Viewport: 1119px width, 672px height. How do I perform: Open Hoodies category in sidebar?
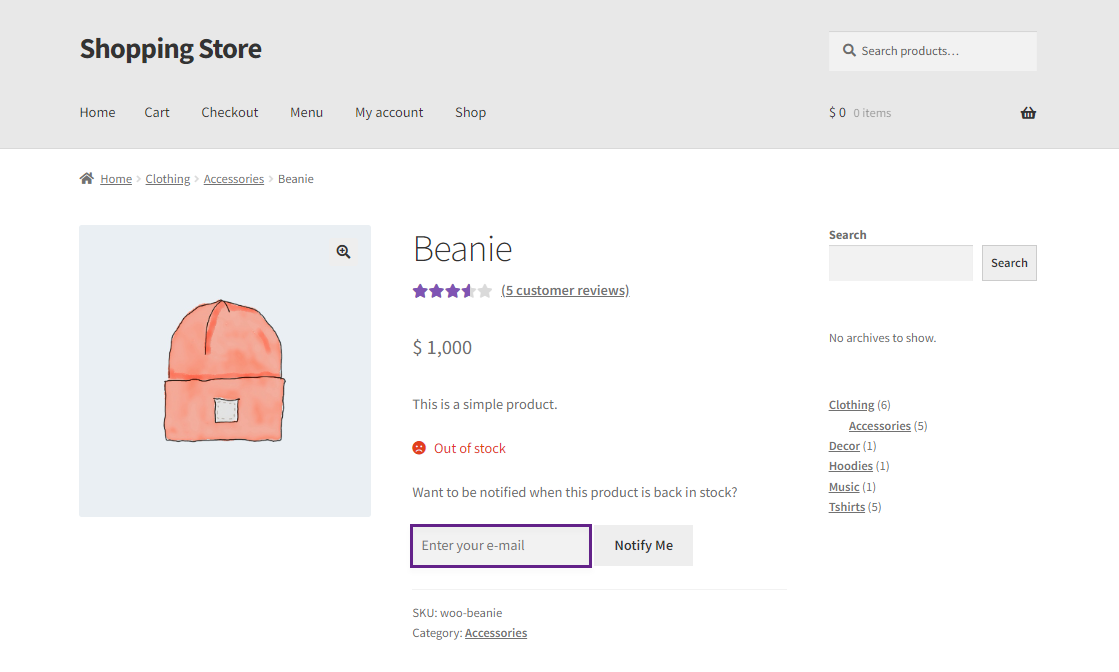click(x=851, y=466)
